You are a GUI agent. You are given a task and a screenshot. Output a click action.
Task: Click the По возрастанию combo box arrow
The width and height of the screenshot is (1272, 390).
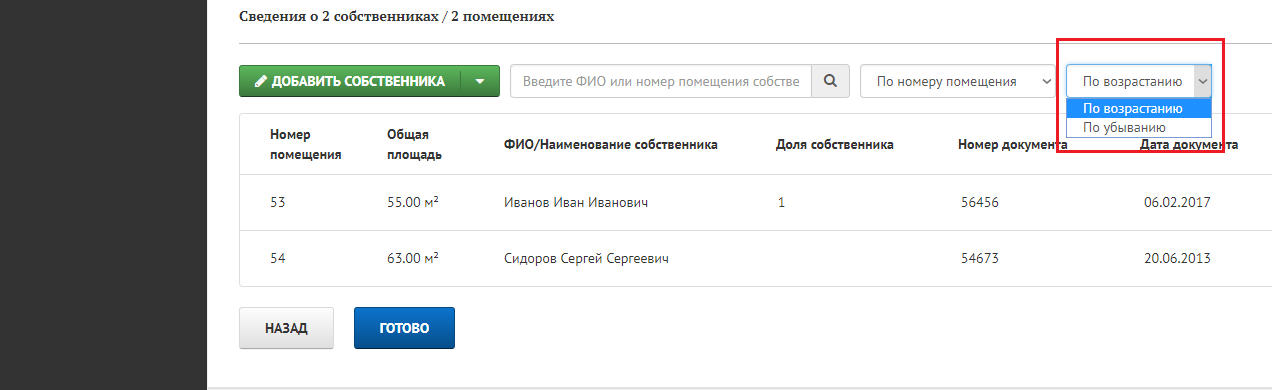point(1203,82)
